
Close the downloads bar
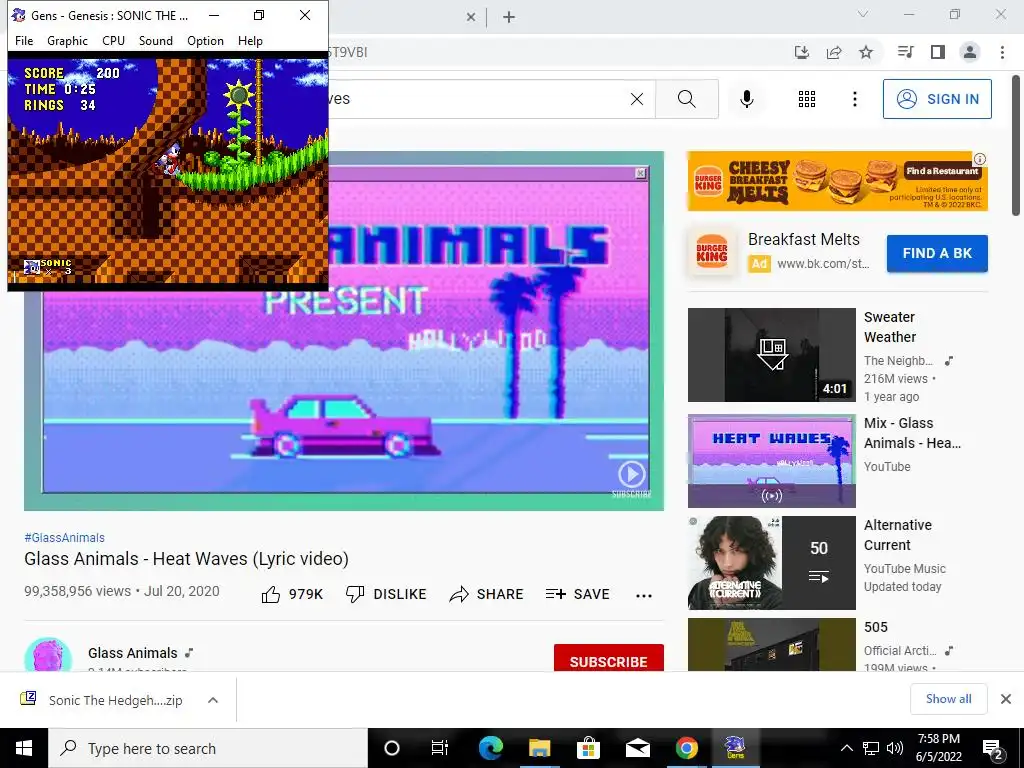[1006, 699]
